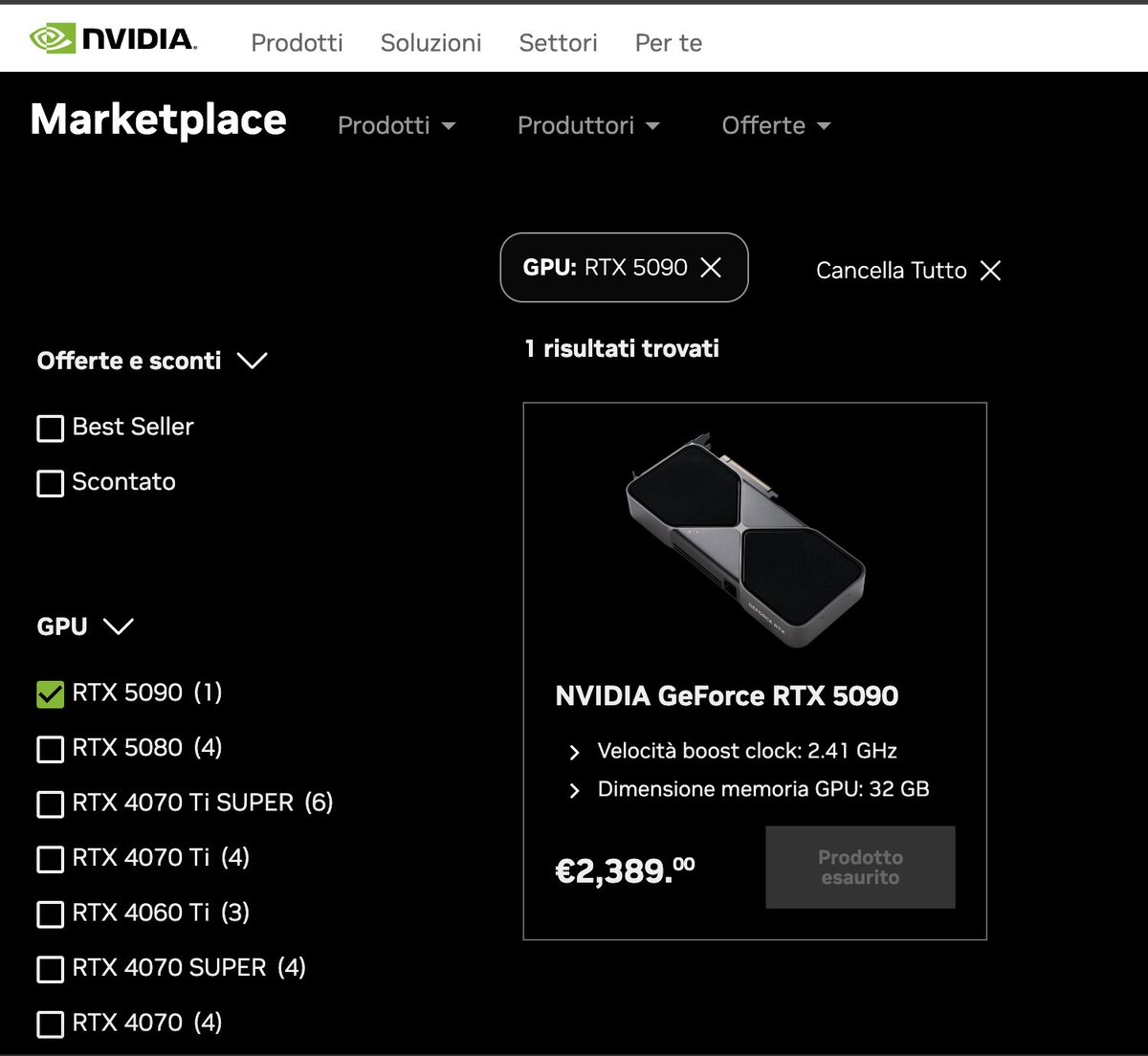Uncheck the RTX 5090 filter

(x=50, y=694)
